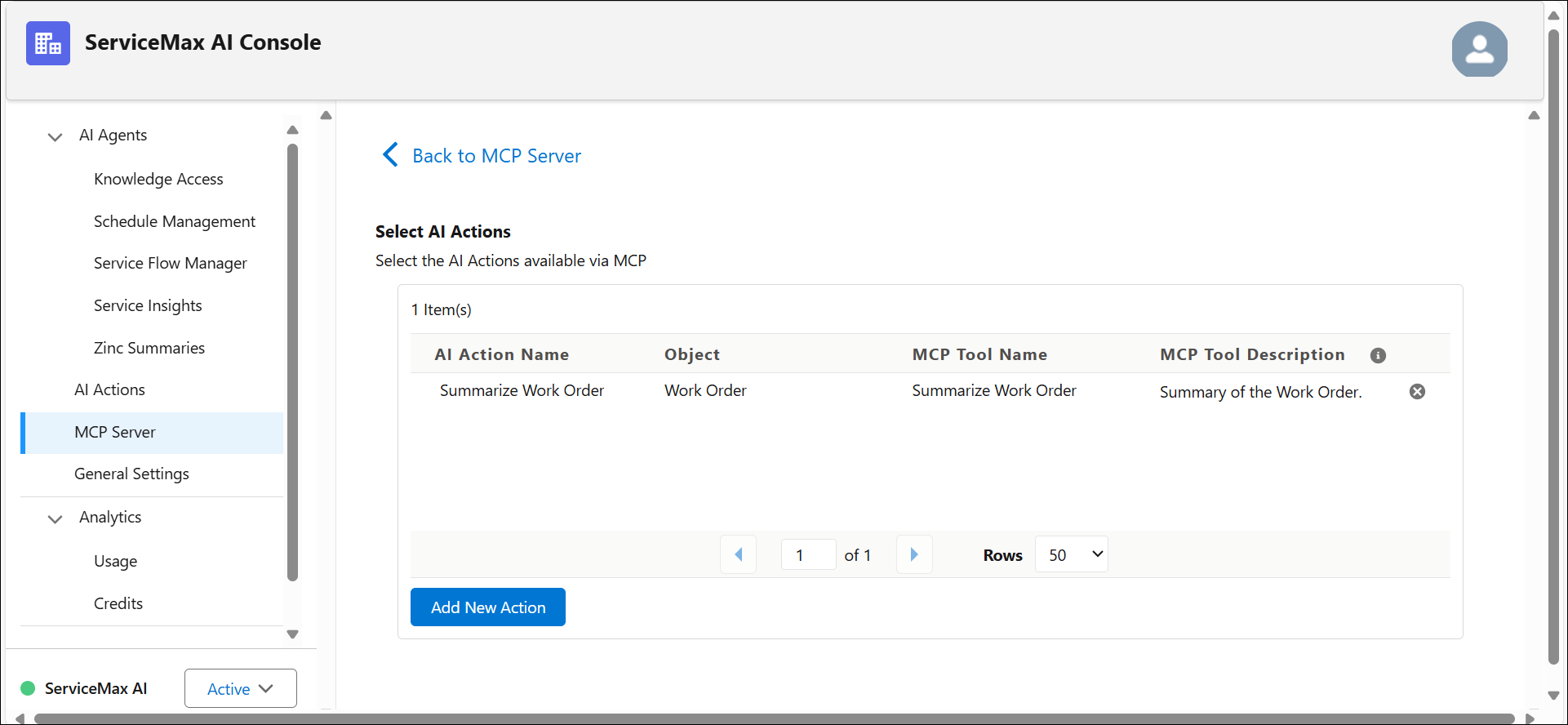The height and width of the screenshot is (725, 1568).
Task: Select Zinc Summaries item
Action: [149, 348]
